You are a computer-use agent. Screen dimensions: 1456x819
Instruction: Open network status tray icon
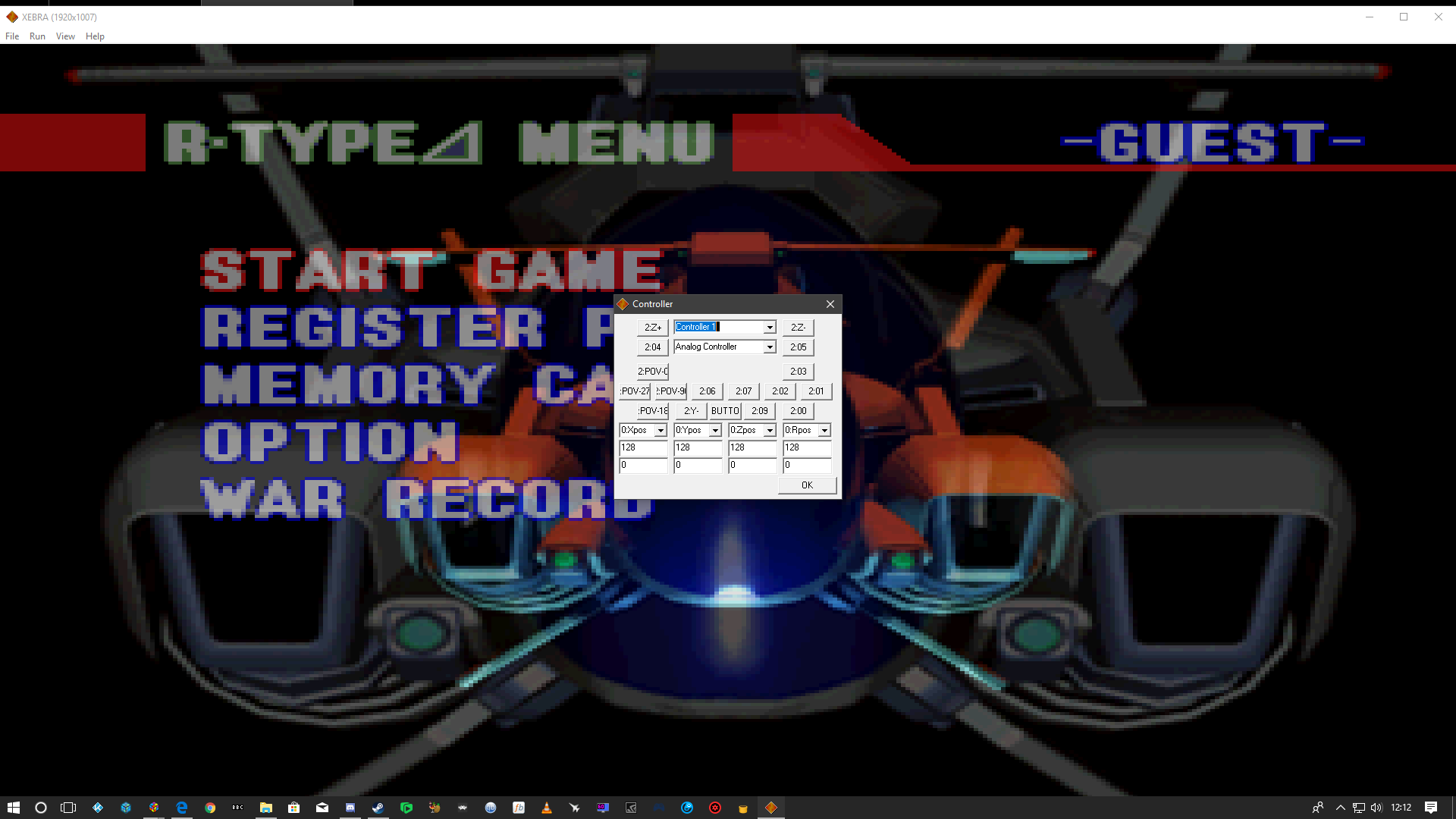[1359, 808]
